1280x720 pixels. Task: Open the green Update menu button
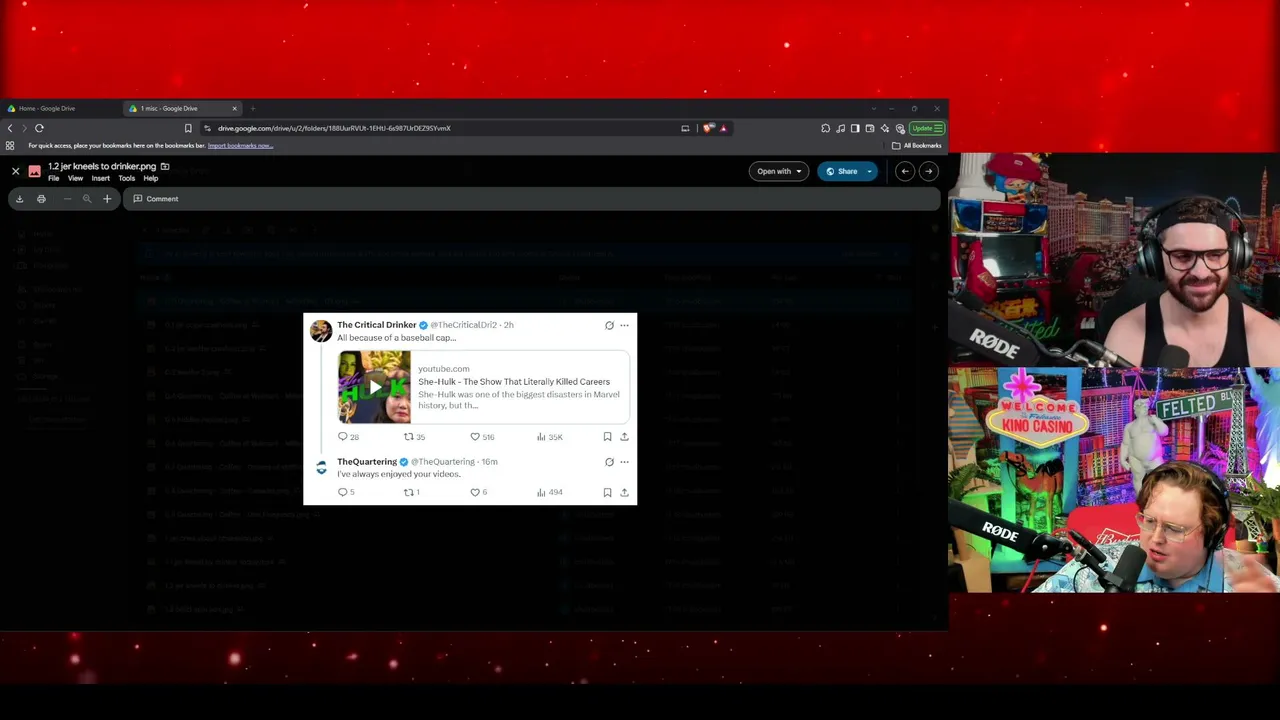pos(927,128)
